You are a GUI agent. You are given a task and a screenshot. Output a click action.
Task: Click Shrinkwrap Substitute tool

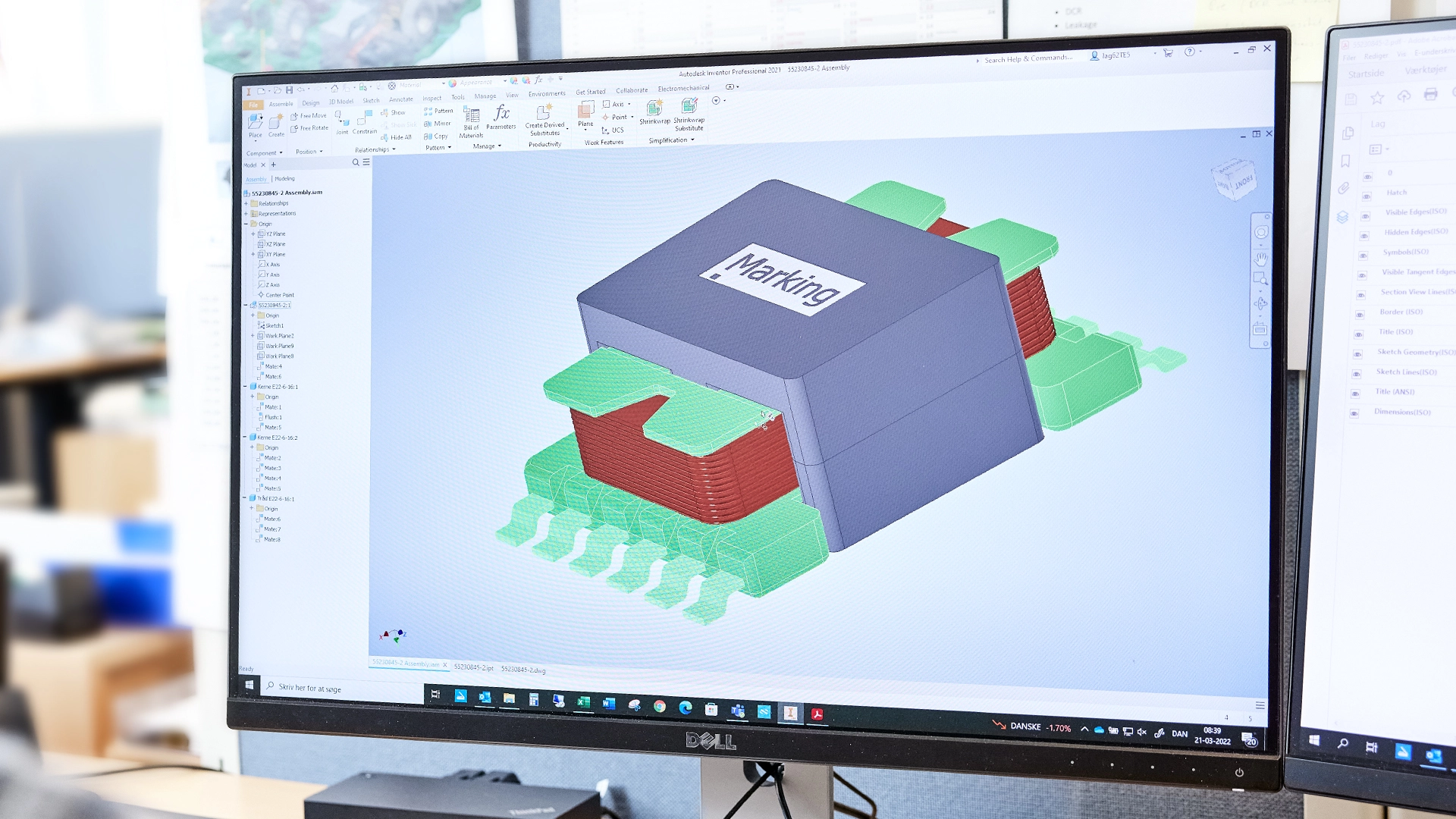tap(689, 115)
